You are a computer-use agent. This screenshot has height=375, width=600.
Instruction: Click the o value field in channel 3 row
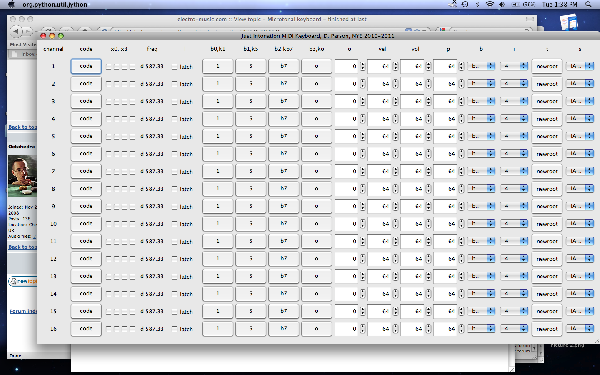tap(347, 101)
